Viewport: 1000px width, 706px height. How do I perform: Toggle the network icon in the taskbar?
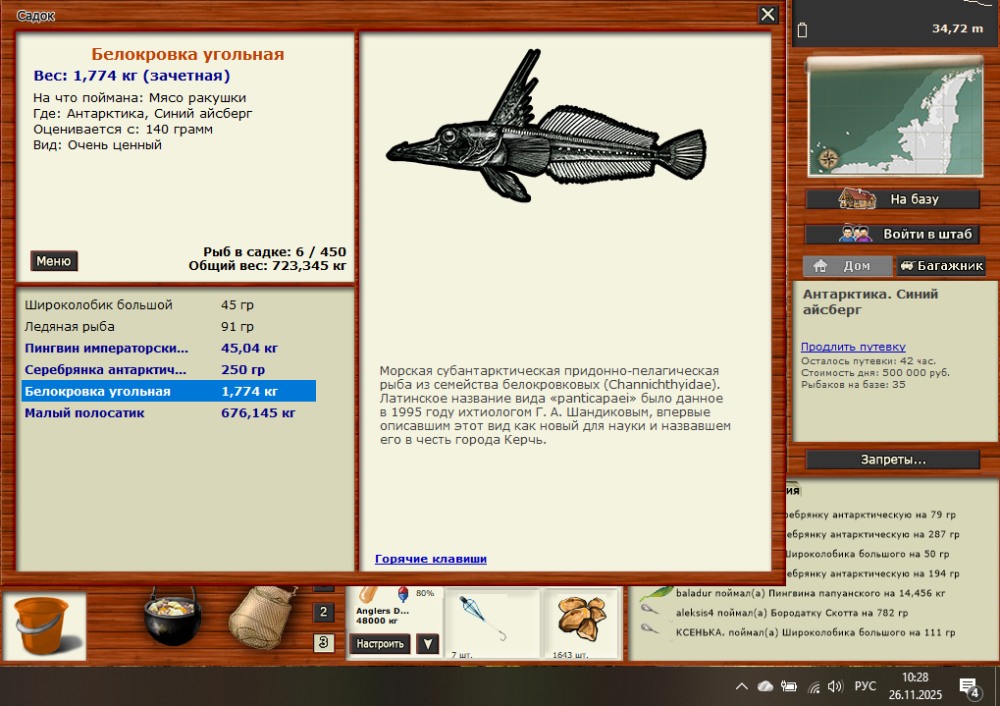coord(814,686)
